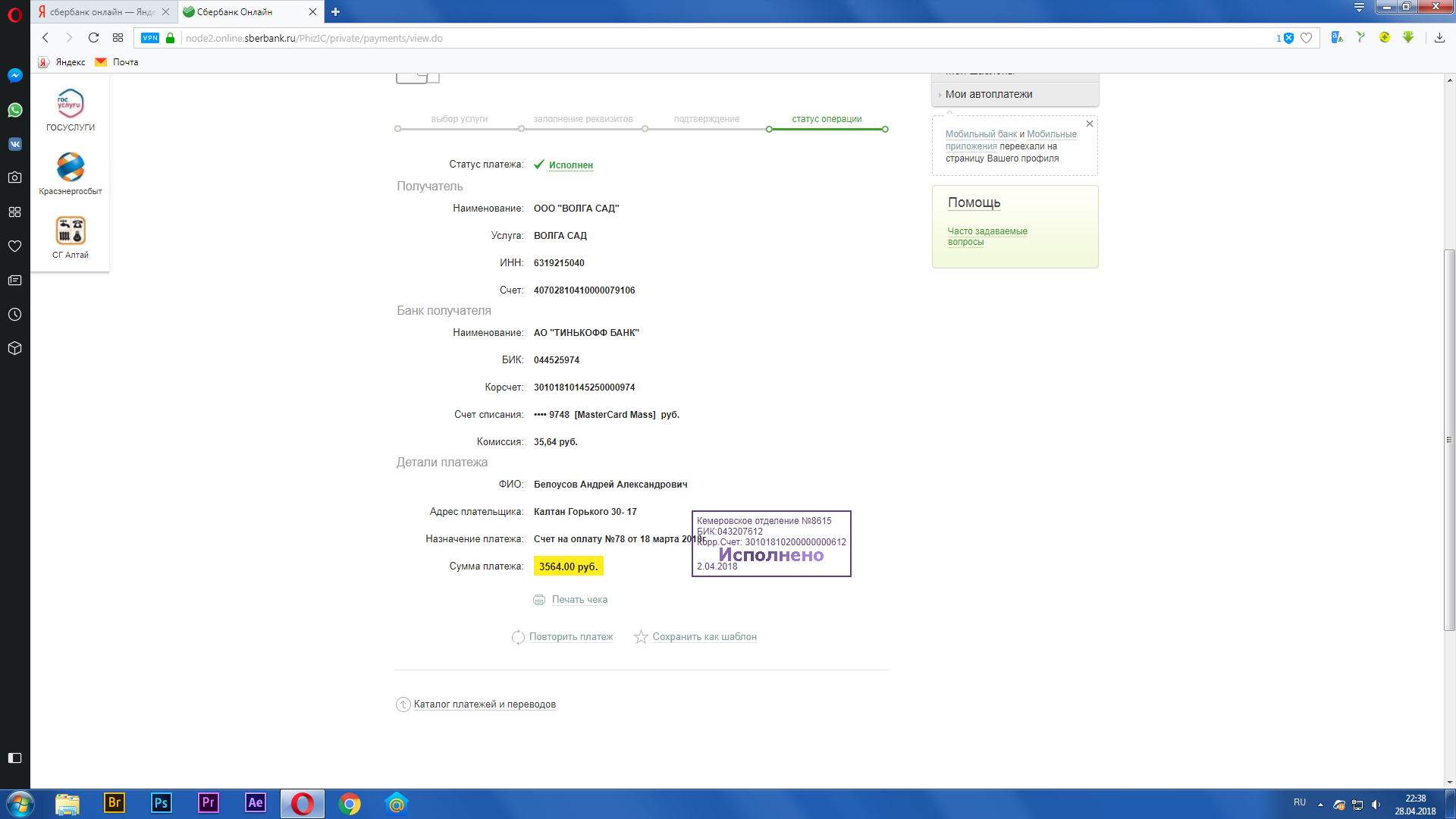Toggle the sidebar panel button
The image size is (1456, 819).
(14, 758)
